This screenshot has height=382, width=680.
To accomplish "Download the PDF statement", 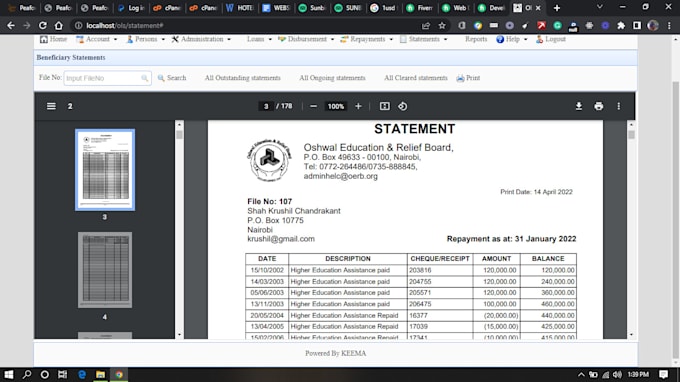I will (579, 106).
